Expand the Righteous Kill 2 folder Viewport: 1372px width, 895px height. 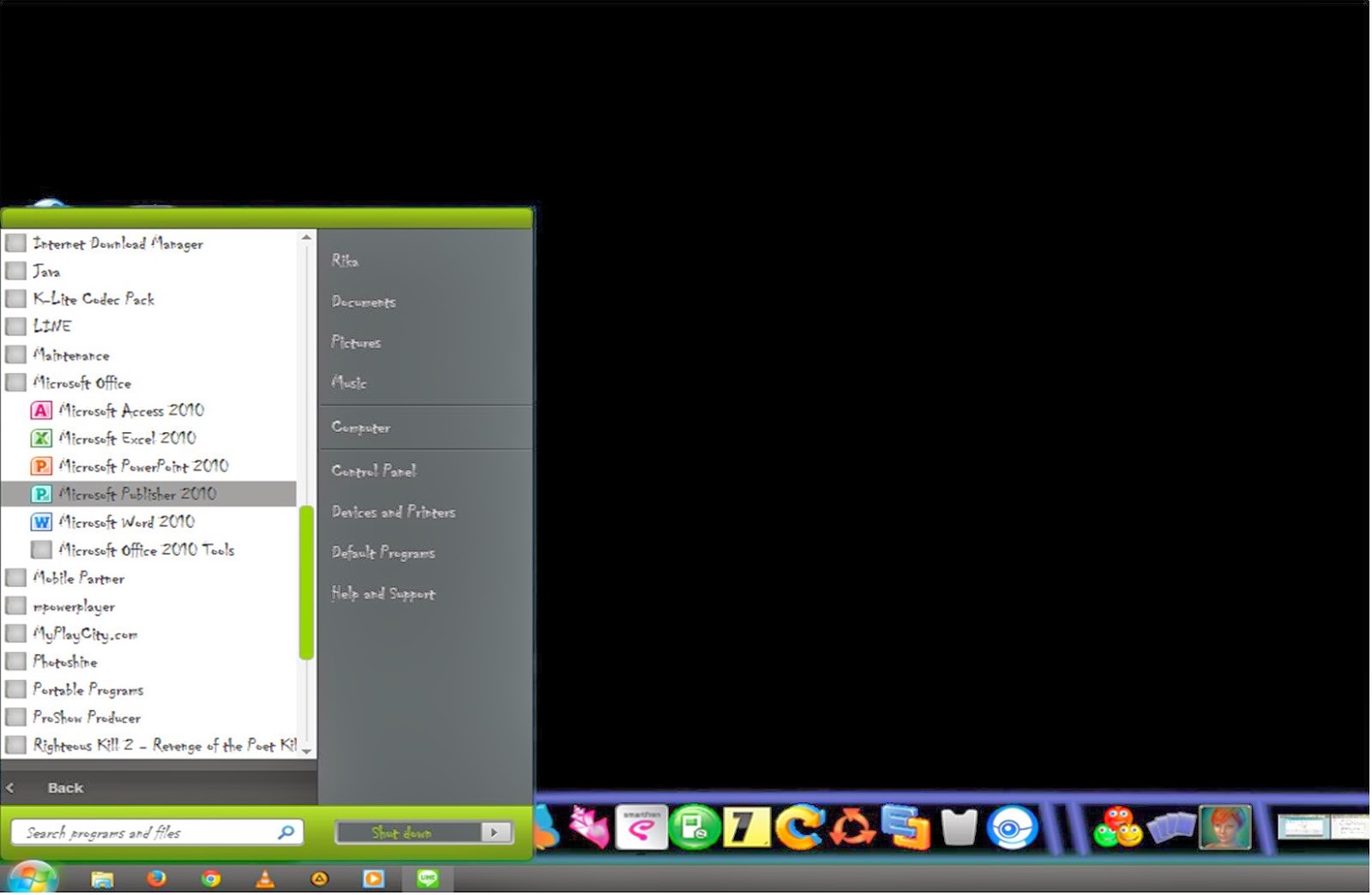tap(151, 745)
